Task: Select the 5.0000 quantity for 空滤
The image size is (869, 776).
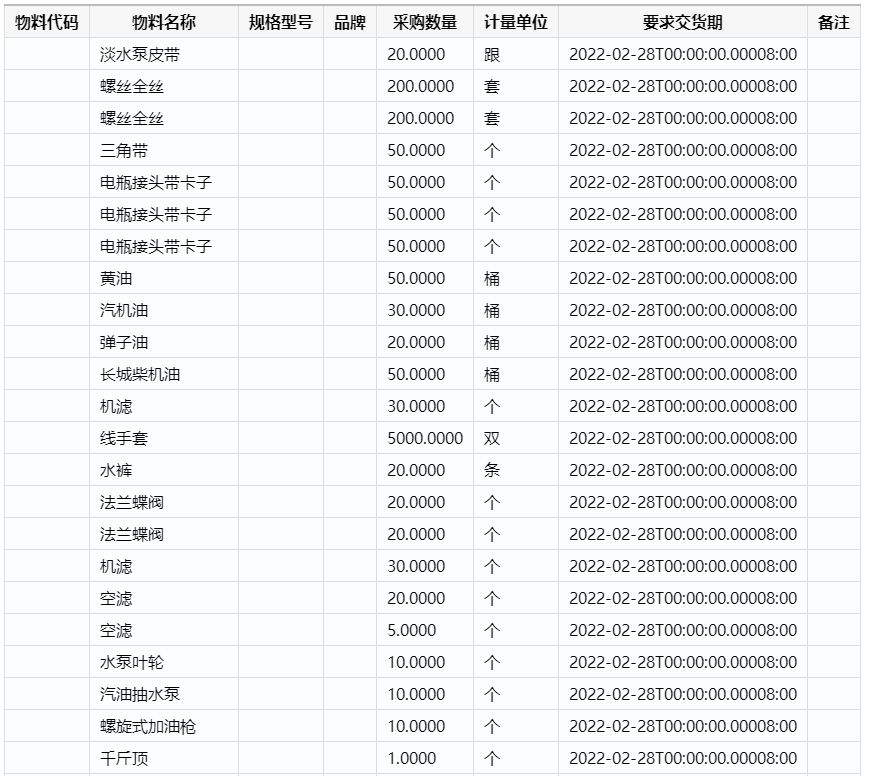Action: [425, 630]
